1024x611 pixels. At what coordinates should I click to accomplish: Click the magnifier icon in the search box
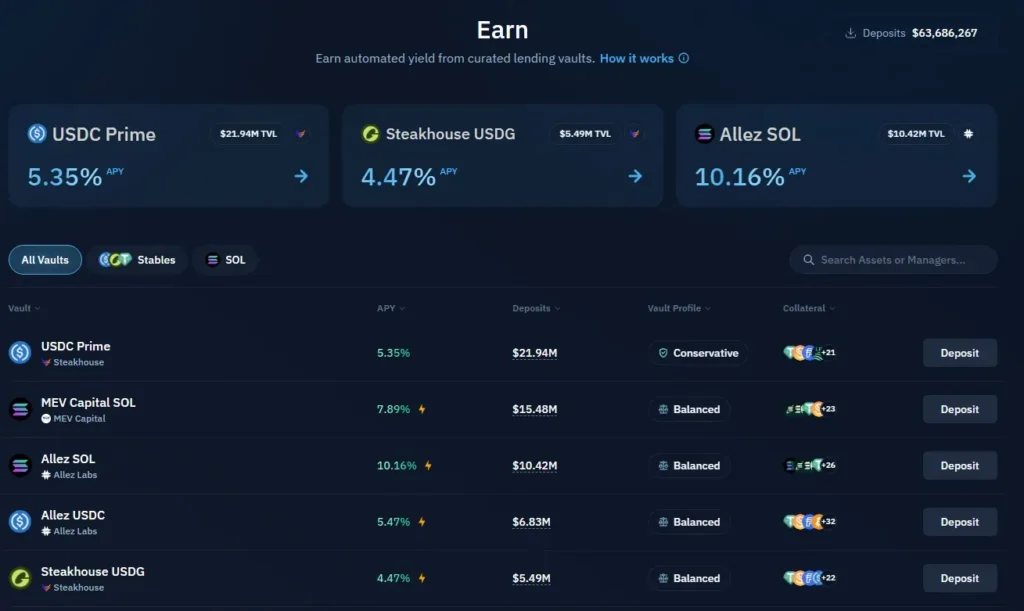(808, 260)
